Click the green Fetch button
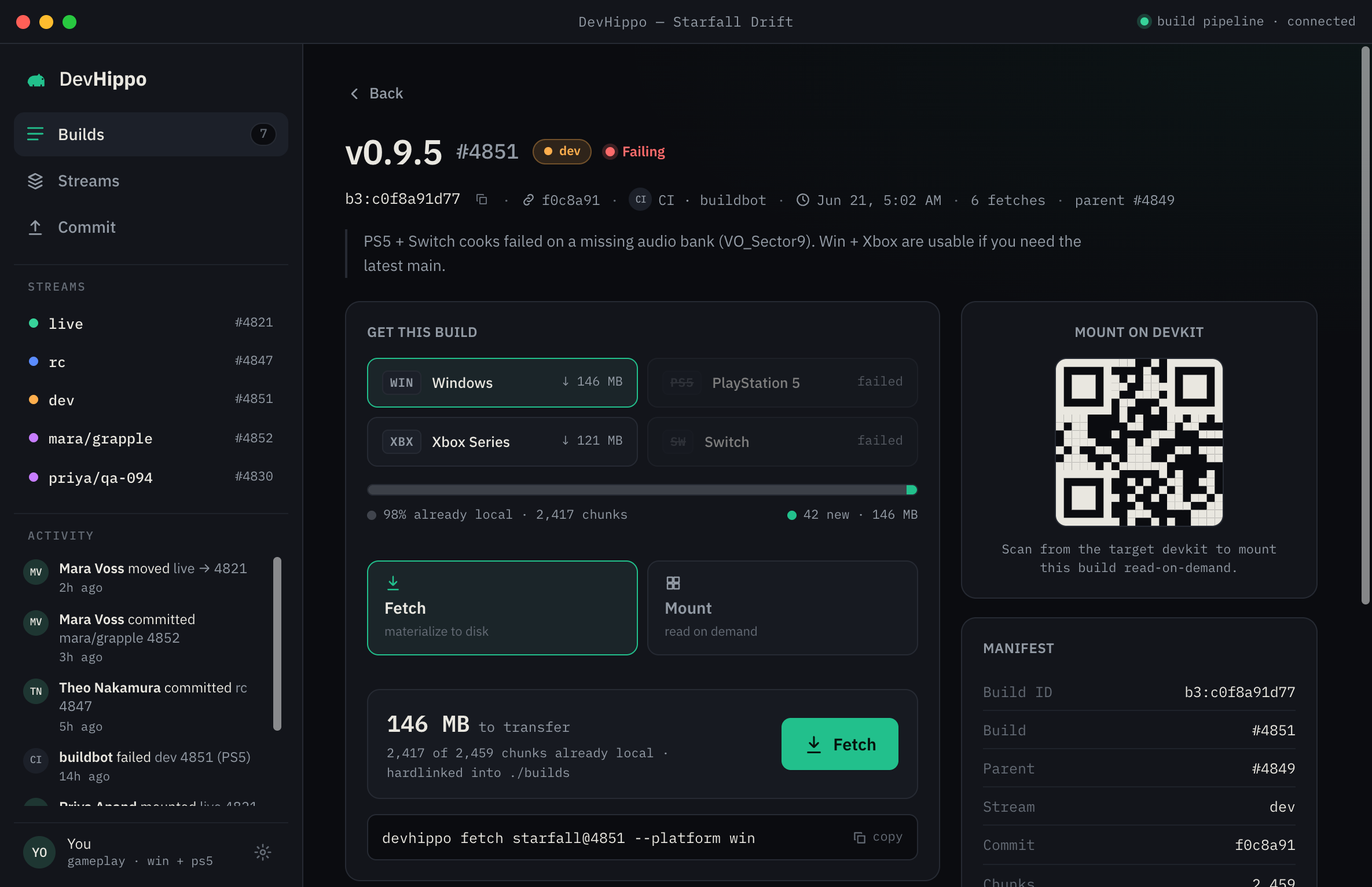The height and width of the screenshot is (887, 1372). (x=839, y=744)
